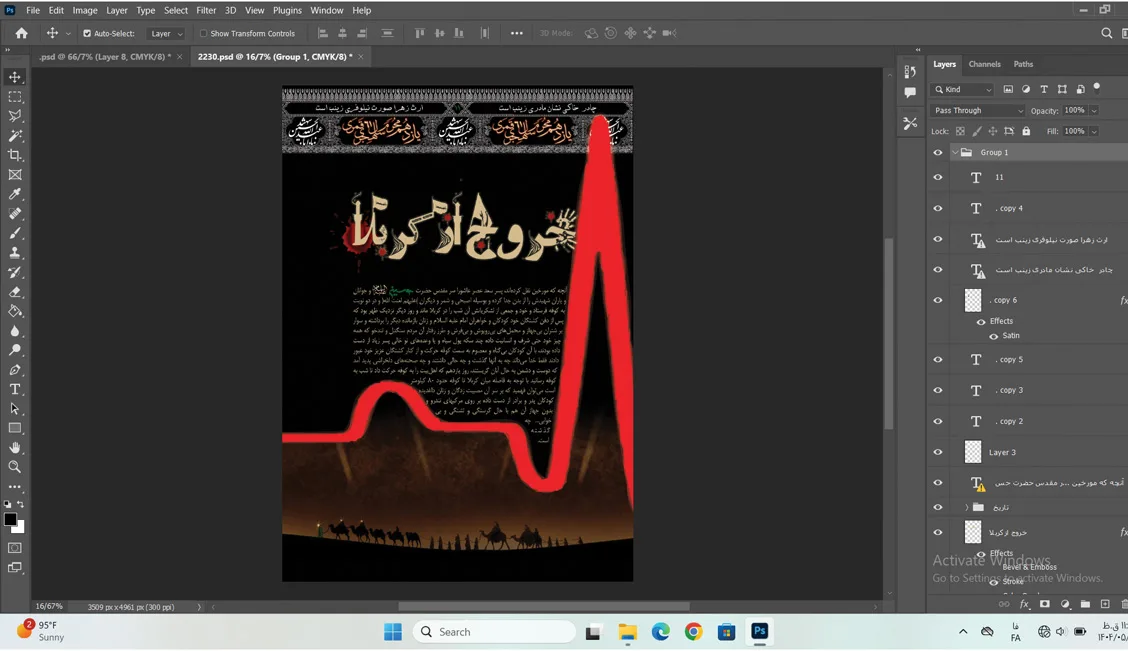This screenshot has width=1128, height=651.
Task: Toggle the Auto-Select checkbox
Action: [x=87, y=33]
